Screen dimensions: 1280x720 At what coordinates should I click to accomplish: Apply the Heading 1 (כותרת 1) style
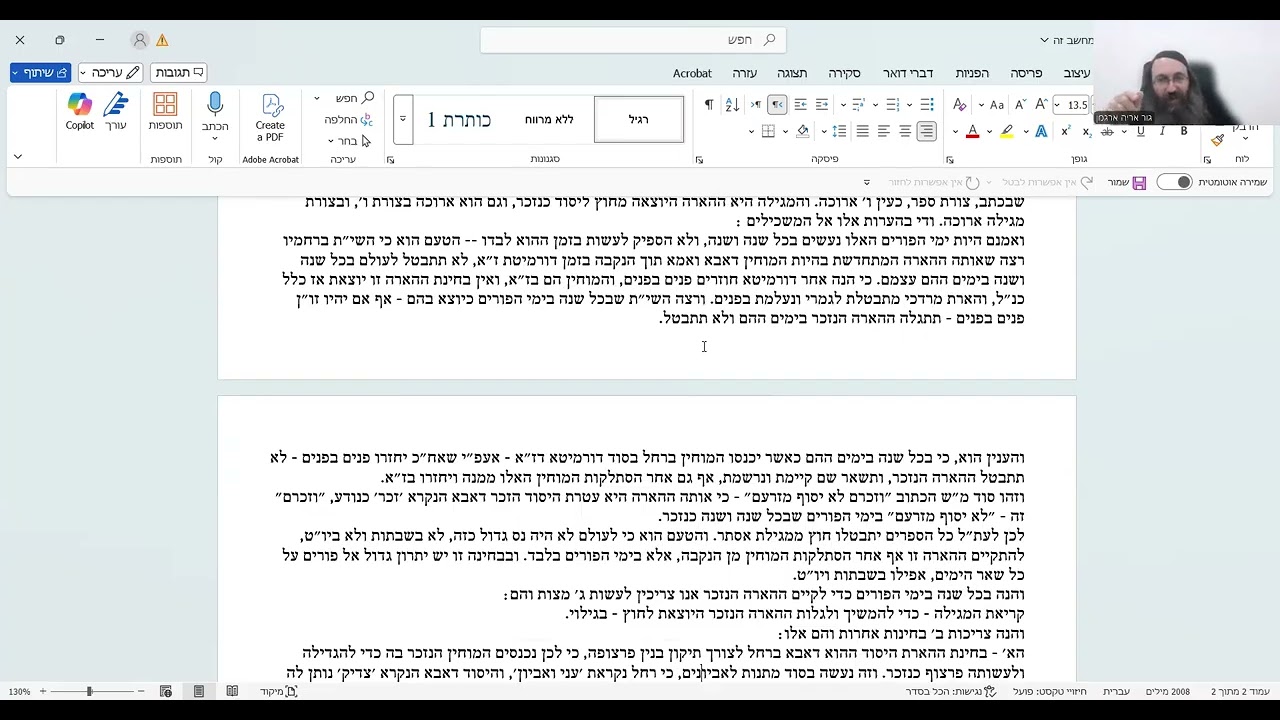pos(460,119)
